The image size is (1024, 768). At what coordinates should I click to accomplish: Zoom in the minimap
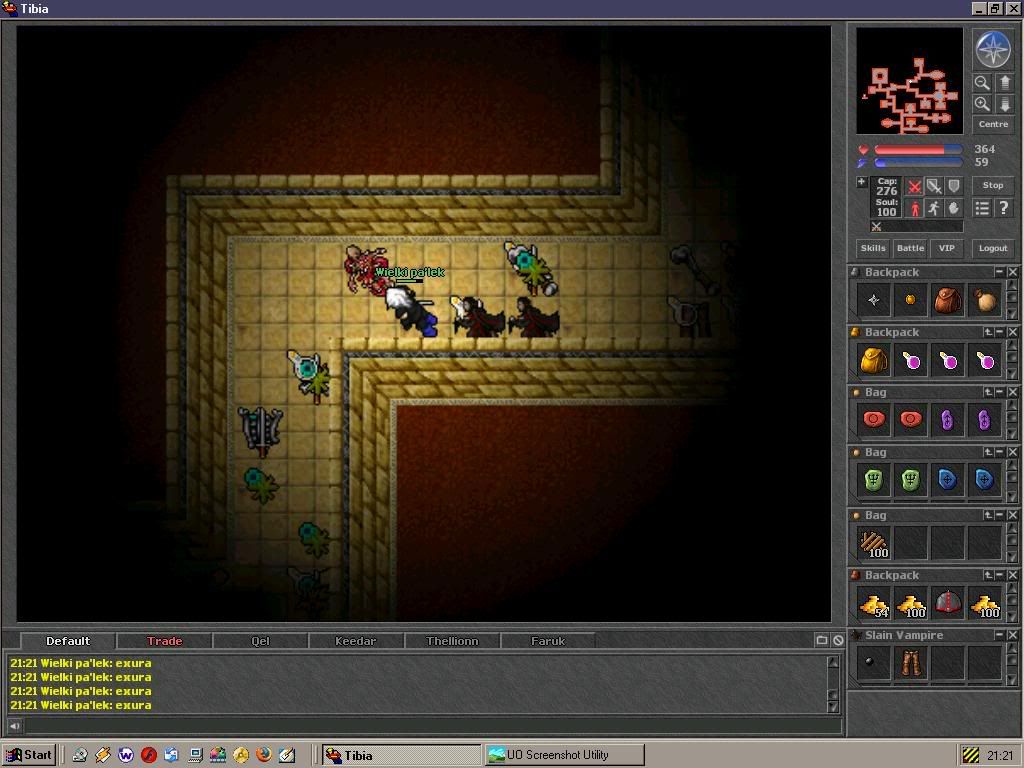tap(982, 104)
